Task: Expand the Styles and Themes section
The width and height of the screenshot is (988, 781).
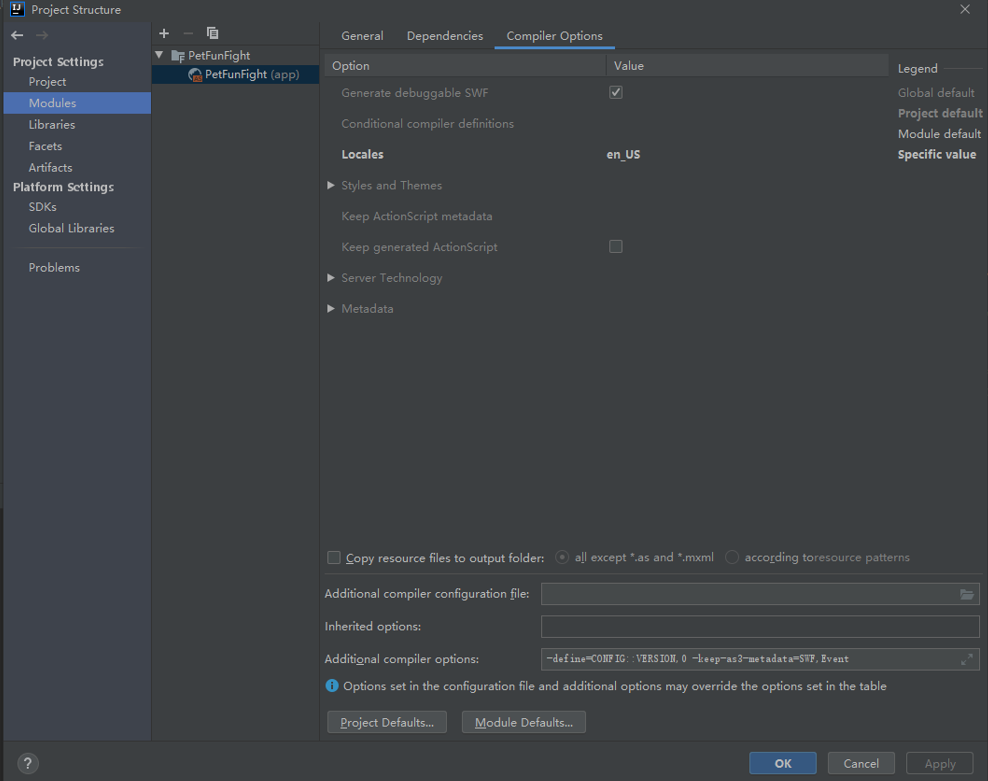Action: click(x=331, y=185)
